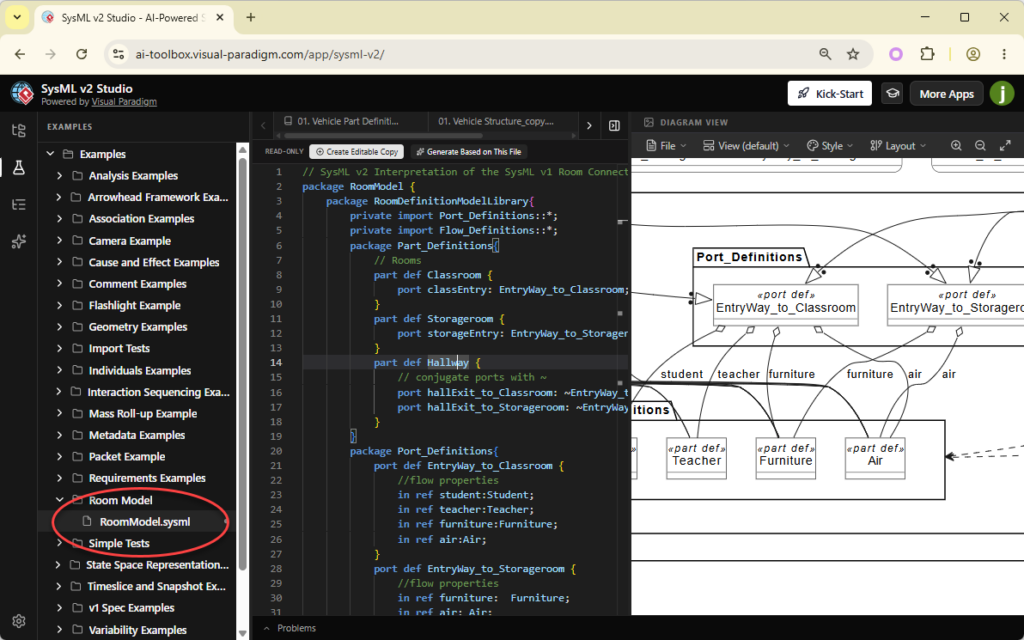Screen dimensions: 1024x640
Task: Click the purple circle extension icon
Action: pyautogui.click(x=896, y=54)
